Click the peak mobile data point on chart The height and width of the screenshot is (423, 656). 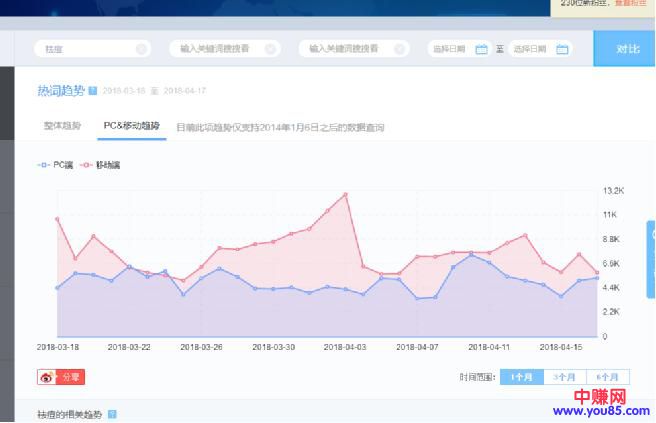[345, 194]
